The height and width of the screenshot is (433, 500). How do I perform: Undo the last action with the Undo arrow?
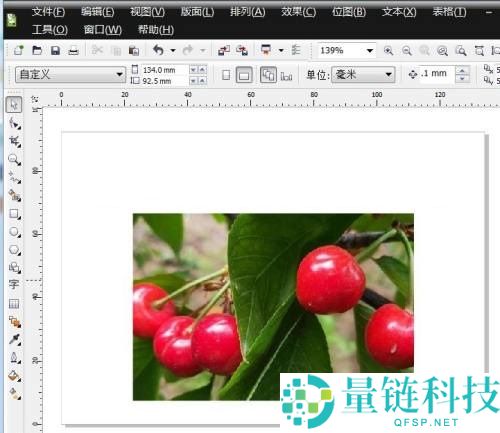coord(158,50)
